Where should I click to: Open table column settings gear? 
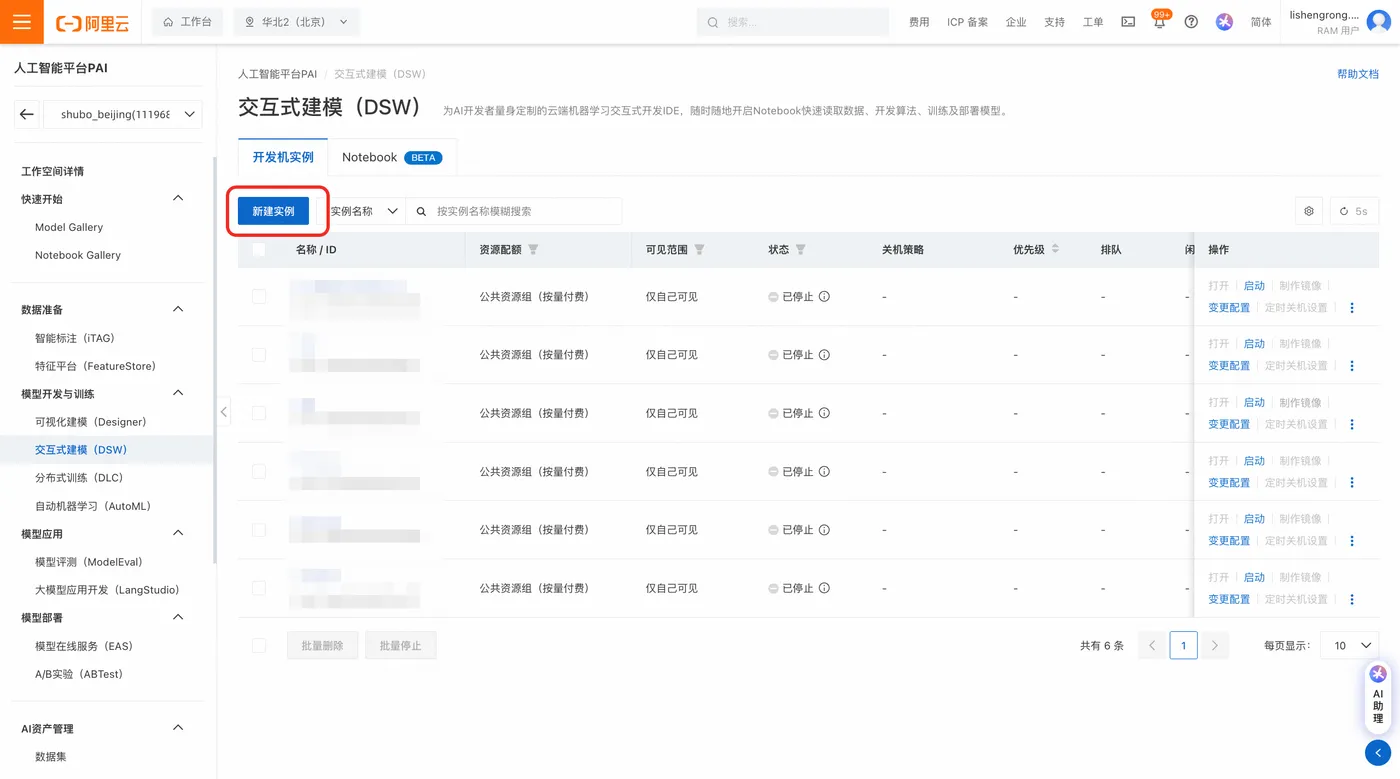pos(1309,211)
